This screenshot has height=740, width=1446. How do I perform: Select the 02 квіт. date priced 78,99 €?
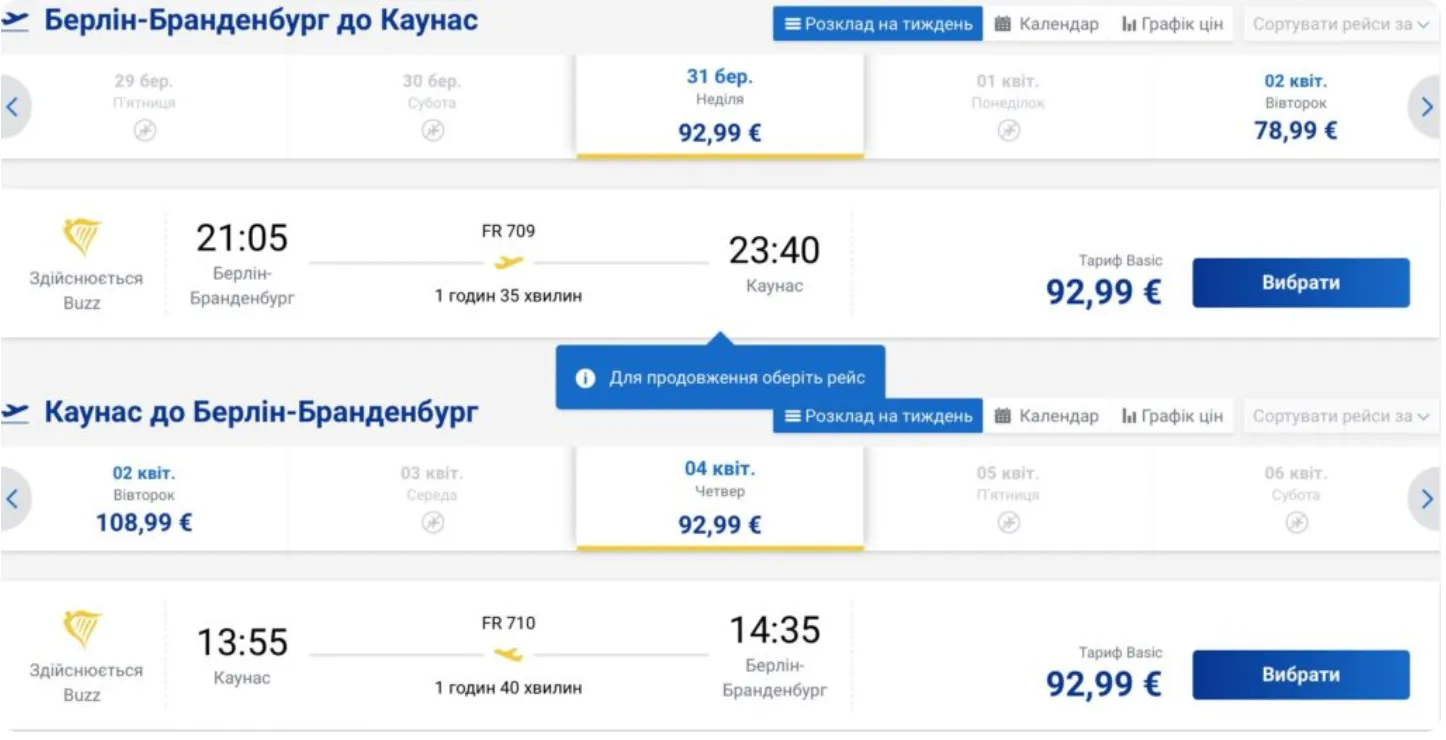(1295, 103)
